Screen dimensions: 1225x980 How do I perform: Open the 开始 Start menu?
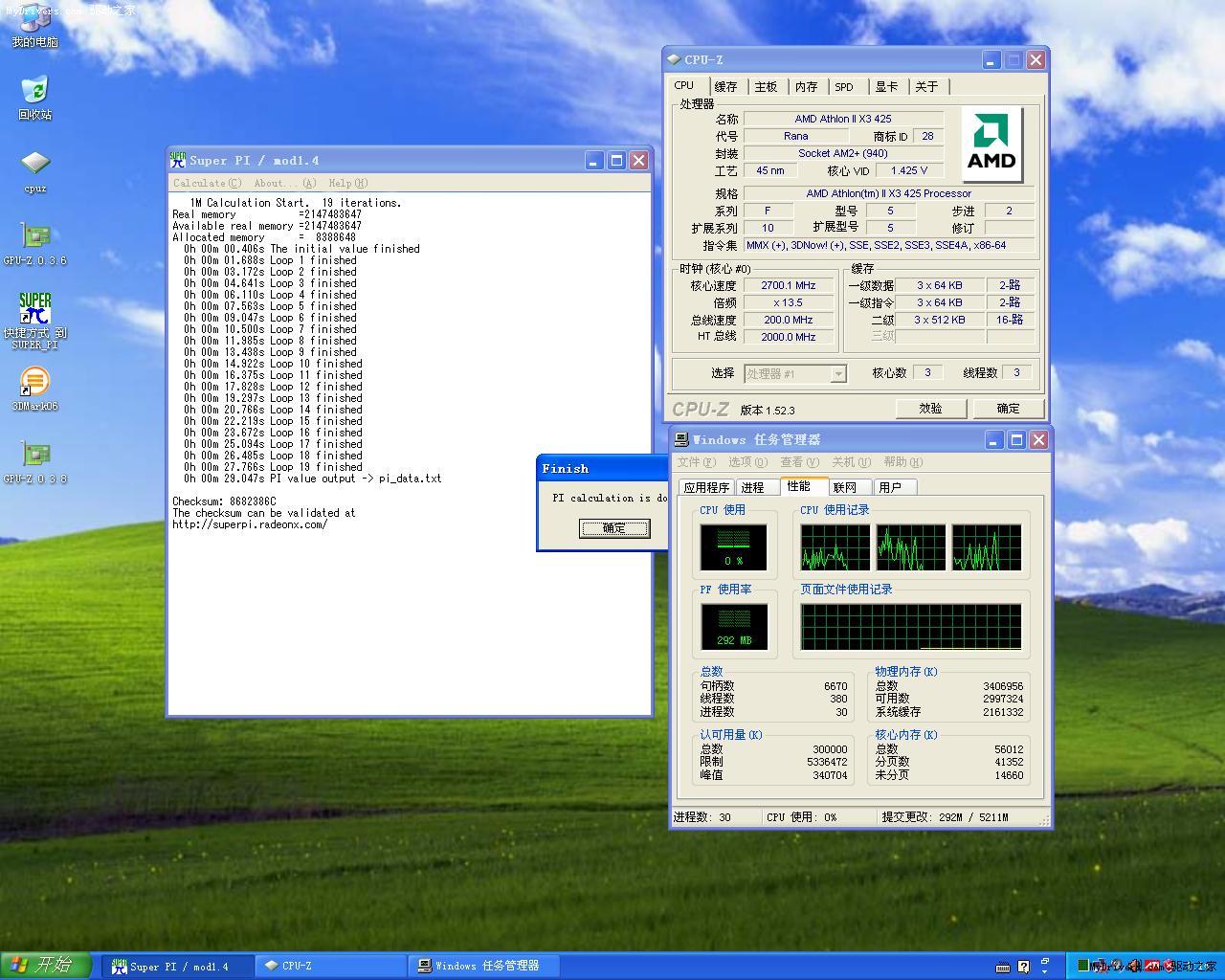click(x=45, y=965)
